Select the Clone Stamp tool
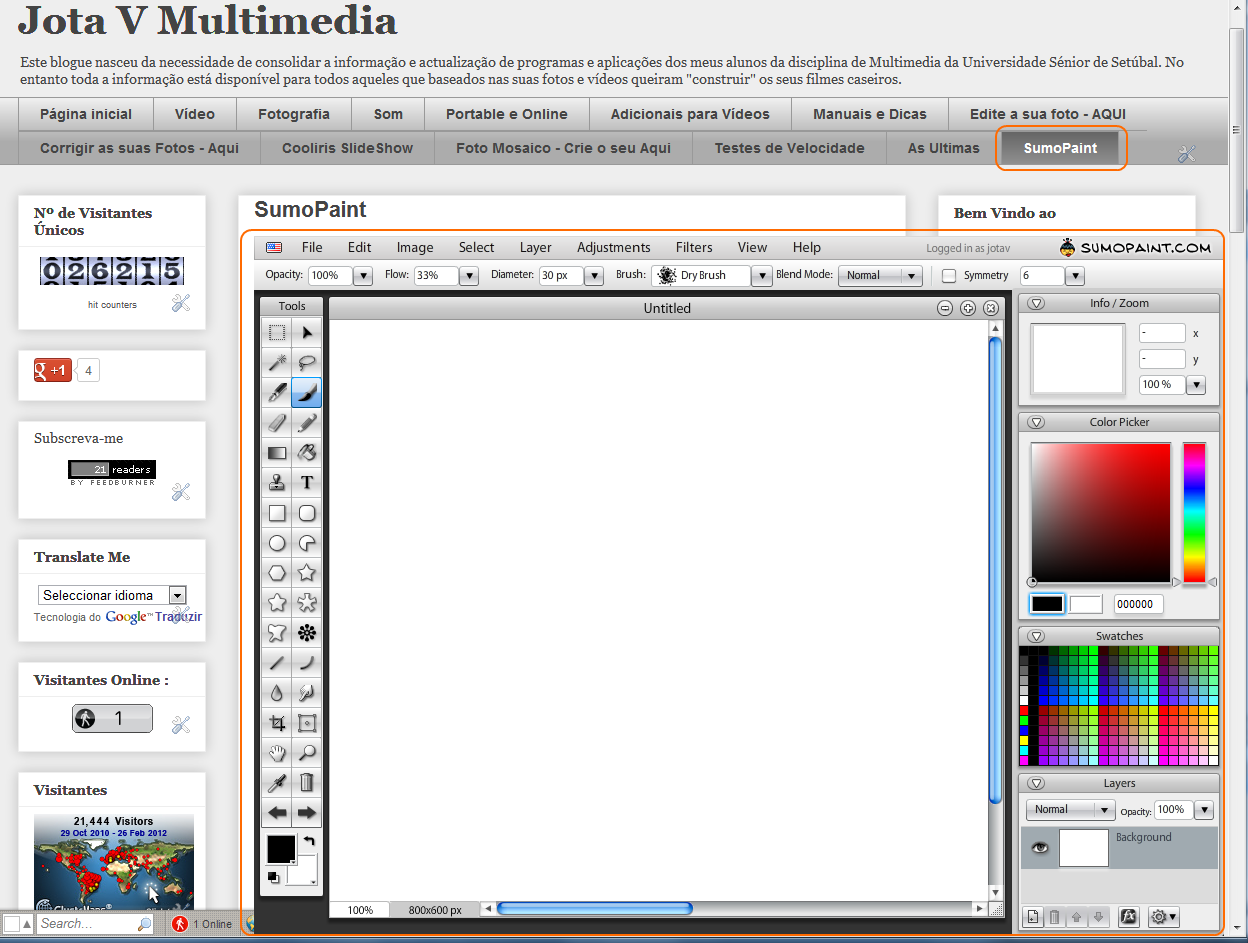Viewport: 1248px width, 943px height. [x=277, y=483]
